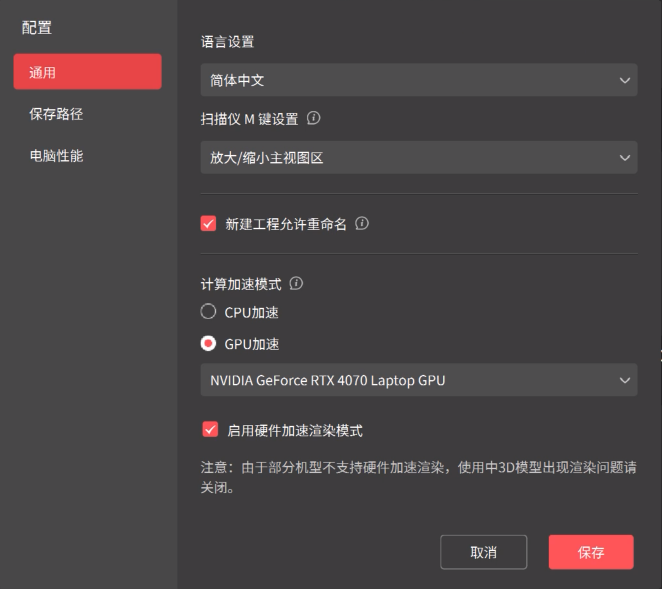Expand the 放大/缩小主视图区 dropdown
Viewport: 662px width, 589px height.
[419, 157]
